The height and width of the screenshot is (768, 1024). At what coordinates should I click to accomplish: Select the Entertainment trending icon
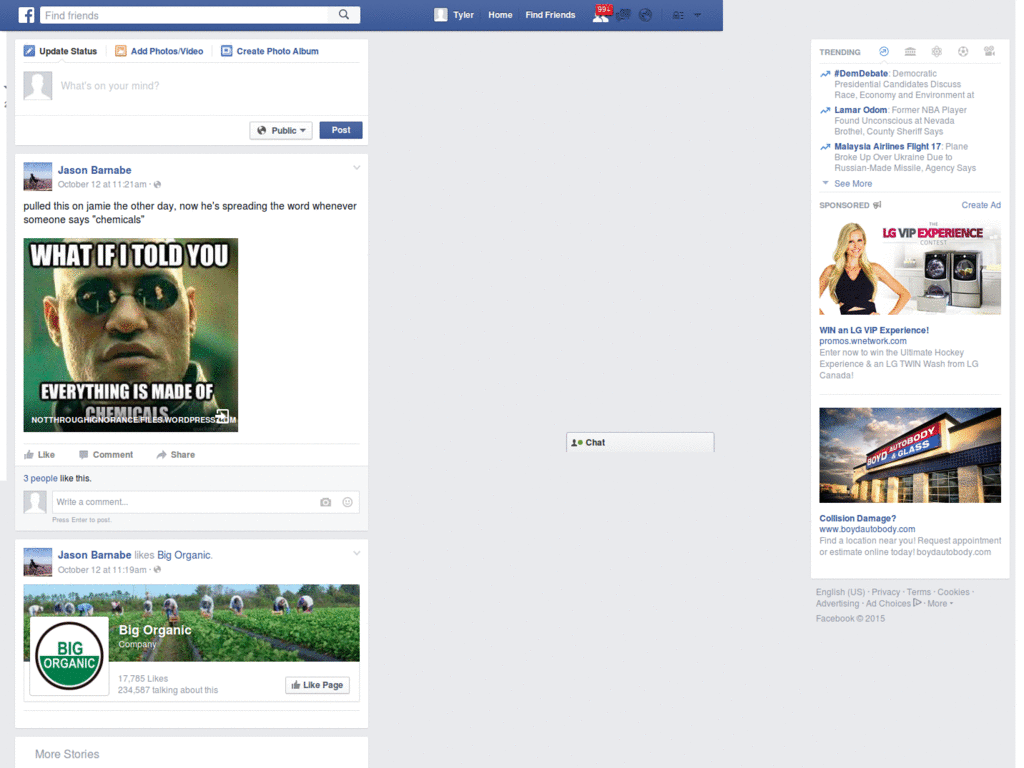point(989,52)
